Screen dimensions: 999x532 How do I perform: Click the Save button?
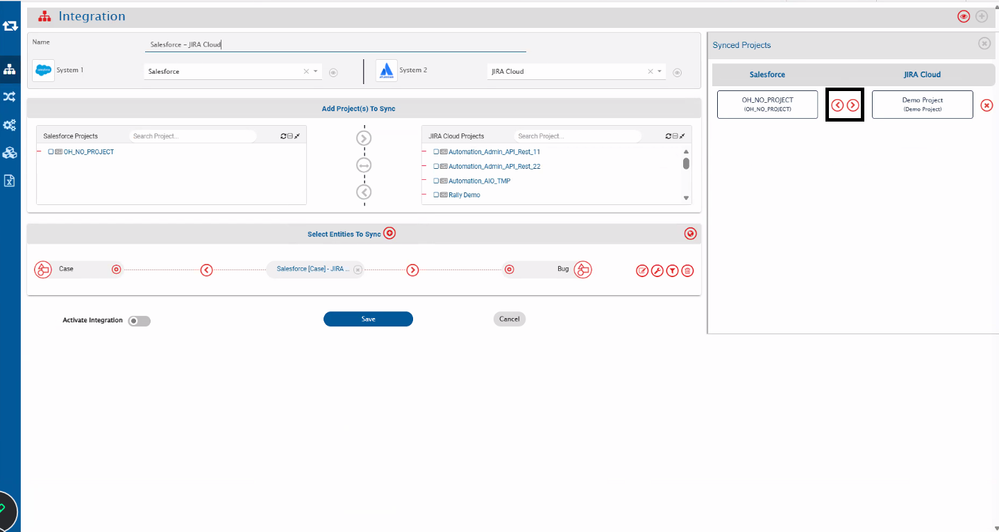click(368, 319)
